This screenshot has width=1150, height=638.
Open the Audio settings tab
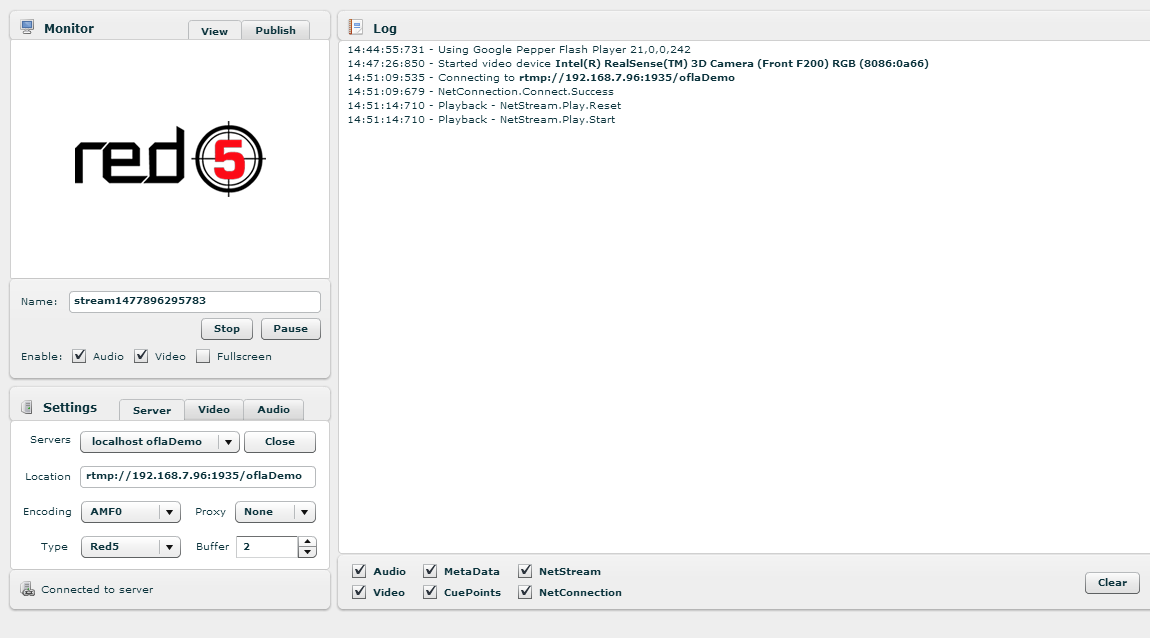click(274, 409)
